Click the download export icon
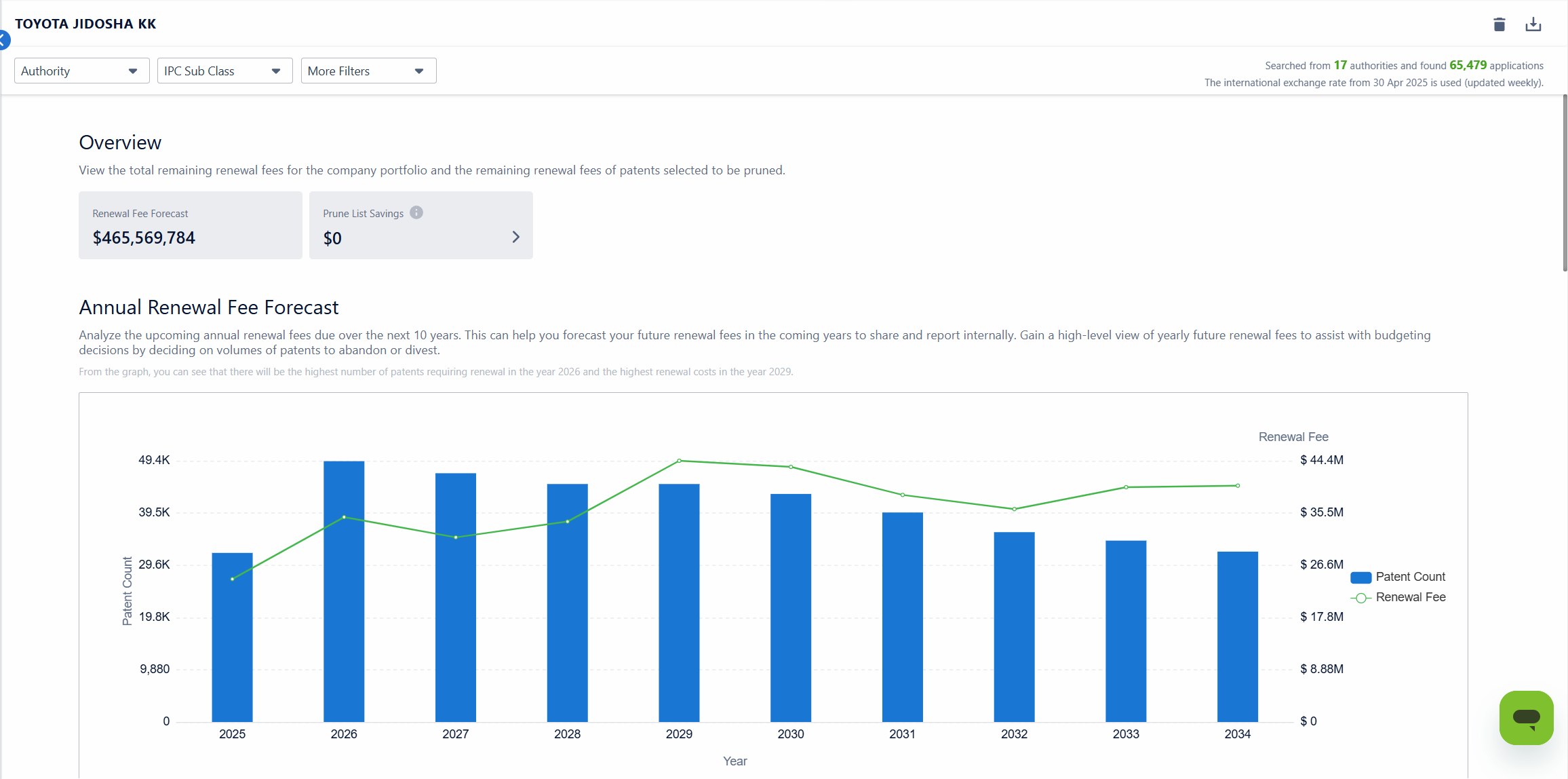 [1533, 25]
